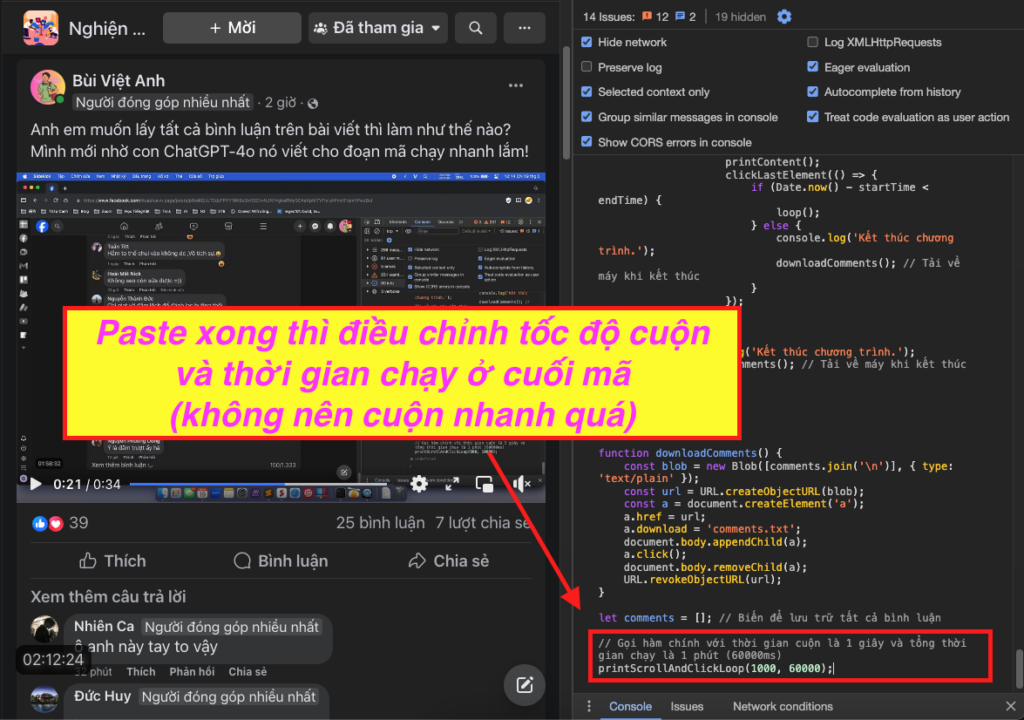
Task: Open the post's three-dot options menu
Action: [x=516, y=86]
